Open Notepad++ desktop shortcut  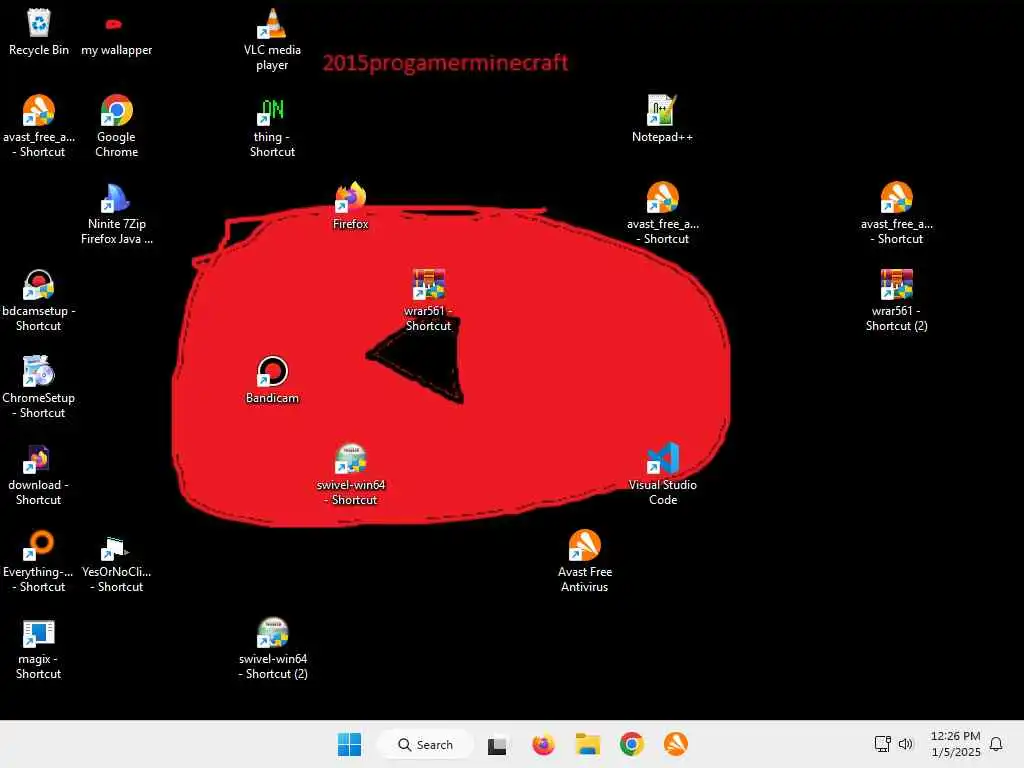(x=662, y=118)
